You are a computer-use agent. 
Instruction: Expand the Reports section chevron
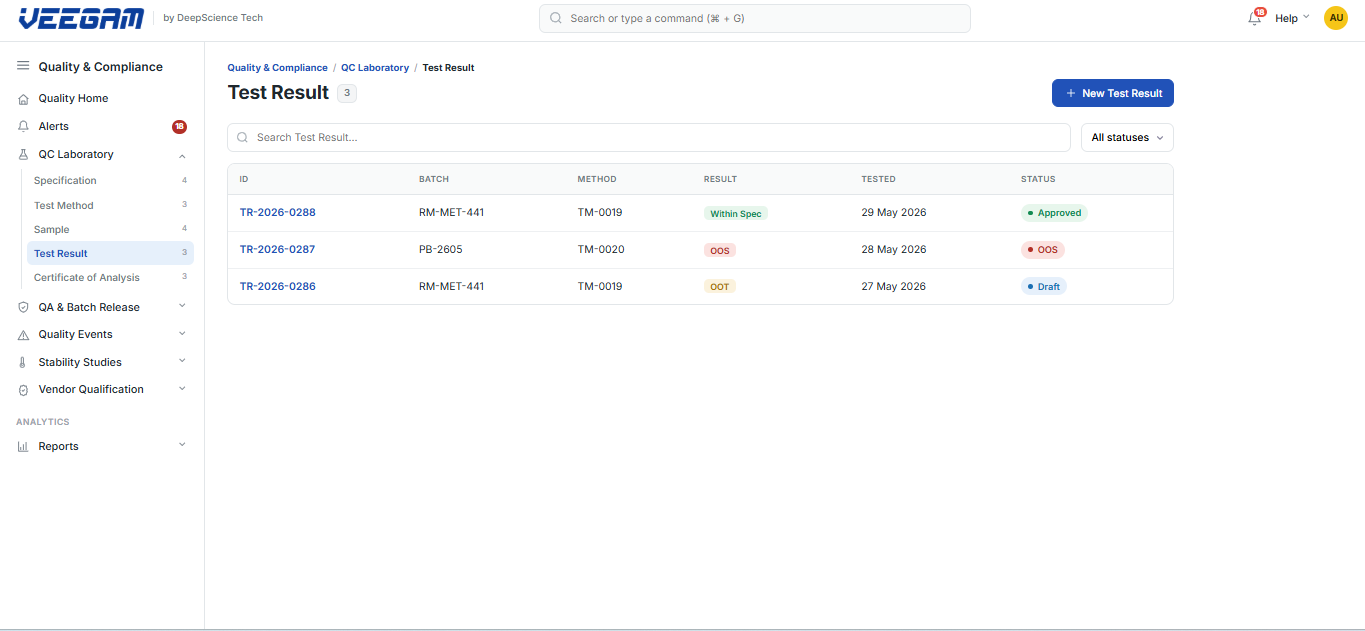[x=182, y=446]
